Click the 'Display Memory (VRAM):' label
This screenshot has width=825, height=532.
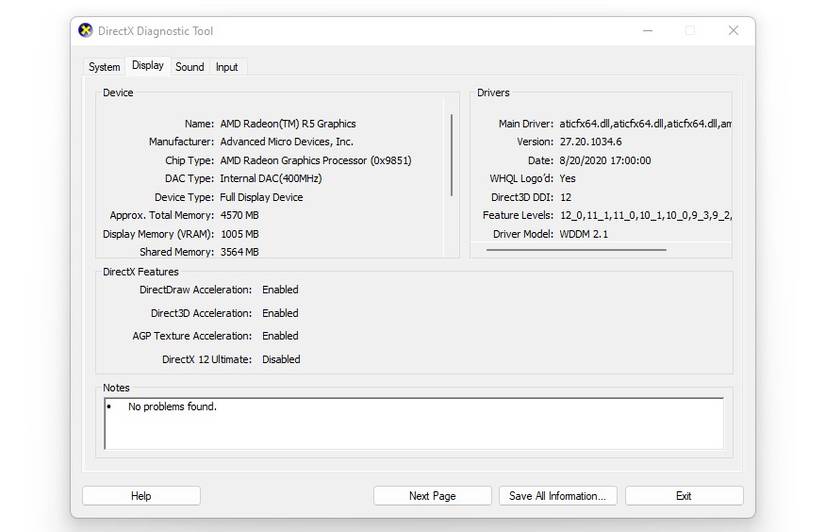[158, 234]
